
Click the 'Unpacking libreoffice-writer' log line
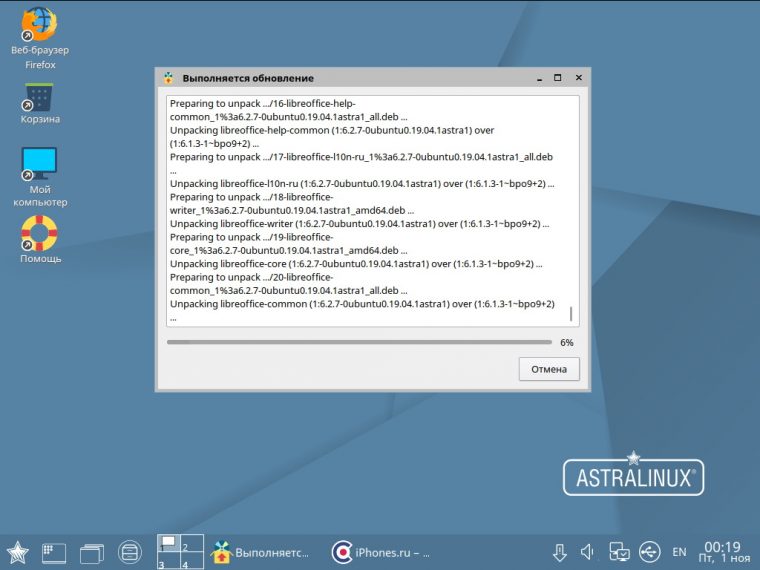pyautogui.click(x=359, y=224)
